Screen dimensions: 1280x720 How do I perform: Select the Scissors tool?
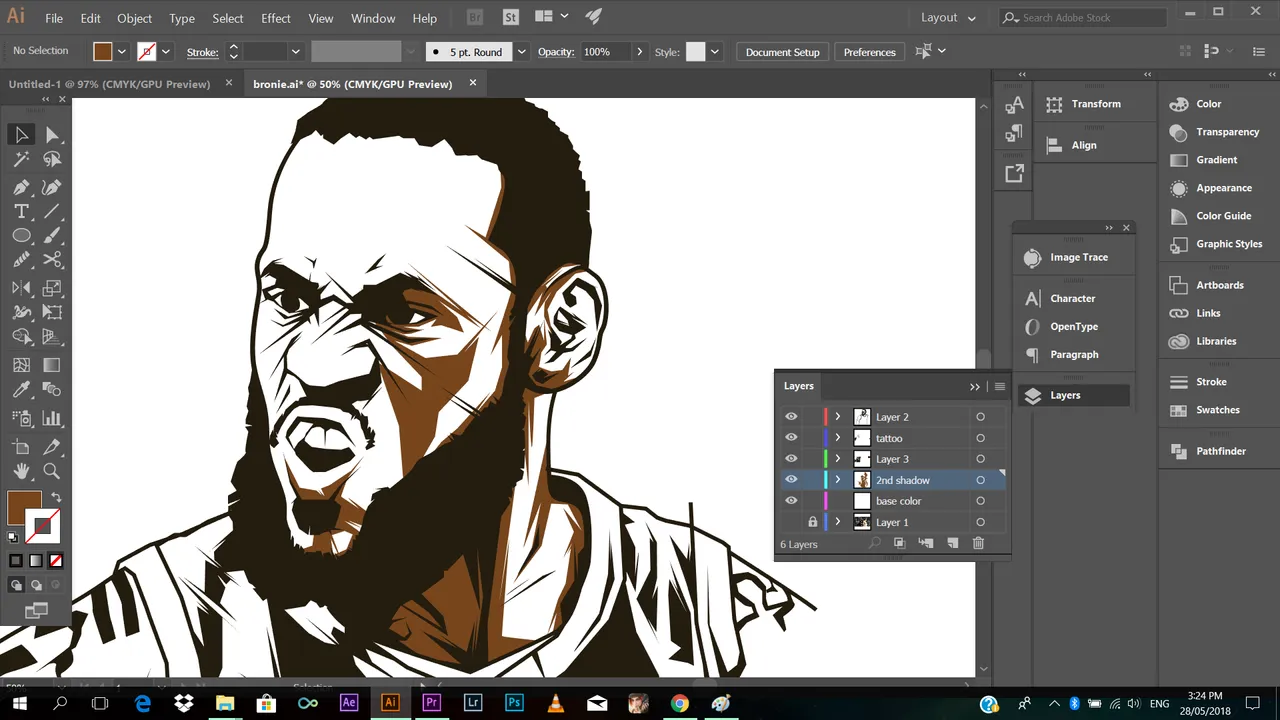pyautogui.click(x=52, y=260)
